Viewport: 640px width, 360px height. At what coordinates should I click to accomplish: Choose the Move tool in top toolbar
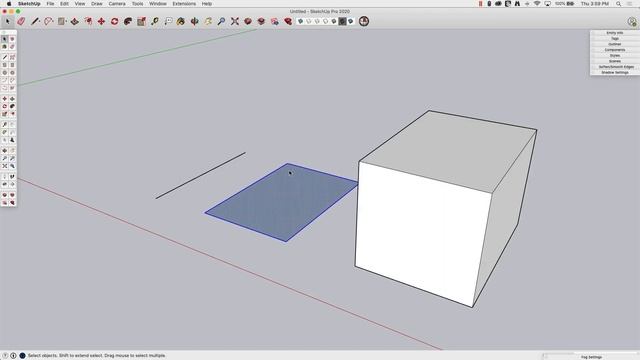[x=101, y=21]
